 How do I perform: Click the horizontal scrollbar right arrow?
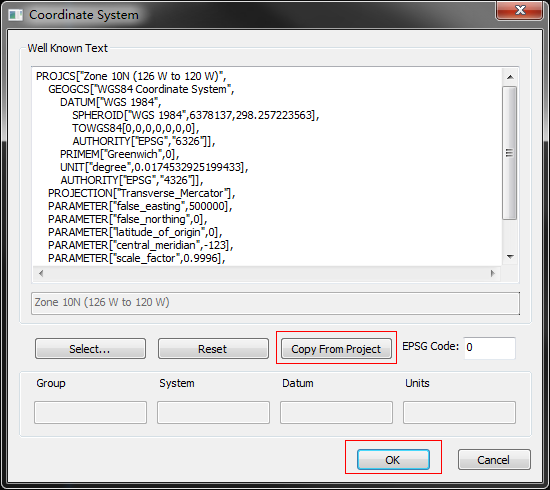492,273
